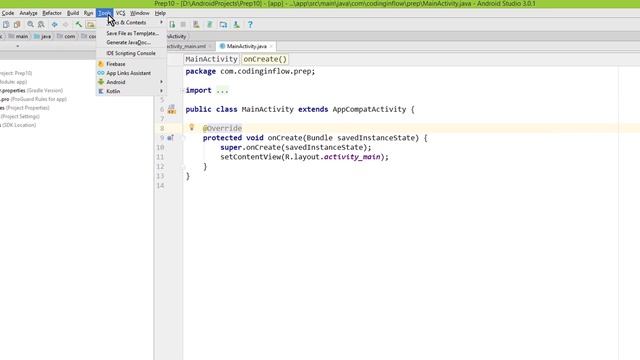Viewport: 640px width, 360px height.
Task: Open the Help menu
Action: coord(160,13)
